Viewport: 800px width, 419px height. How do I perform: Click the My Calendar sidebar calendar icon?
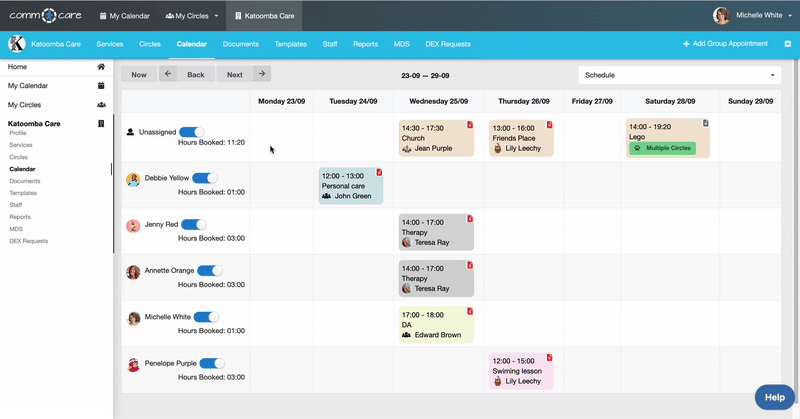tap(101, 86)
